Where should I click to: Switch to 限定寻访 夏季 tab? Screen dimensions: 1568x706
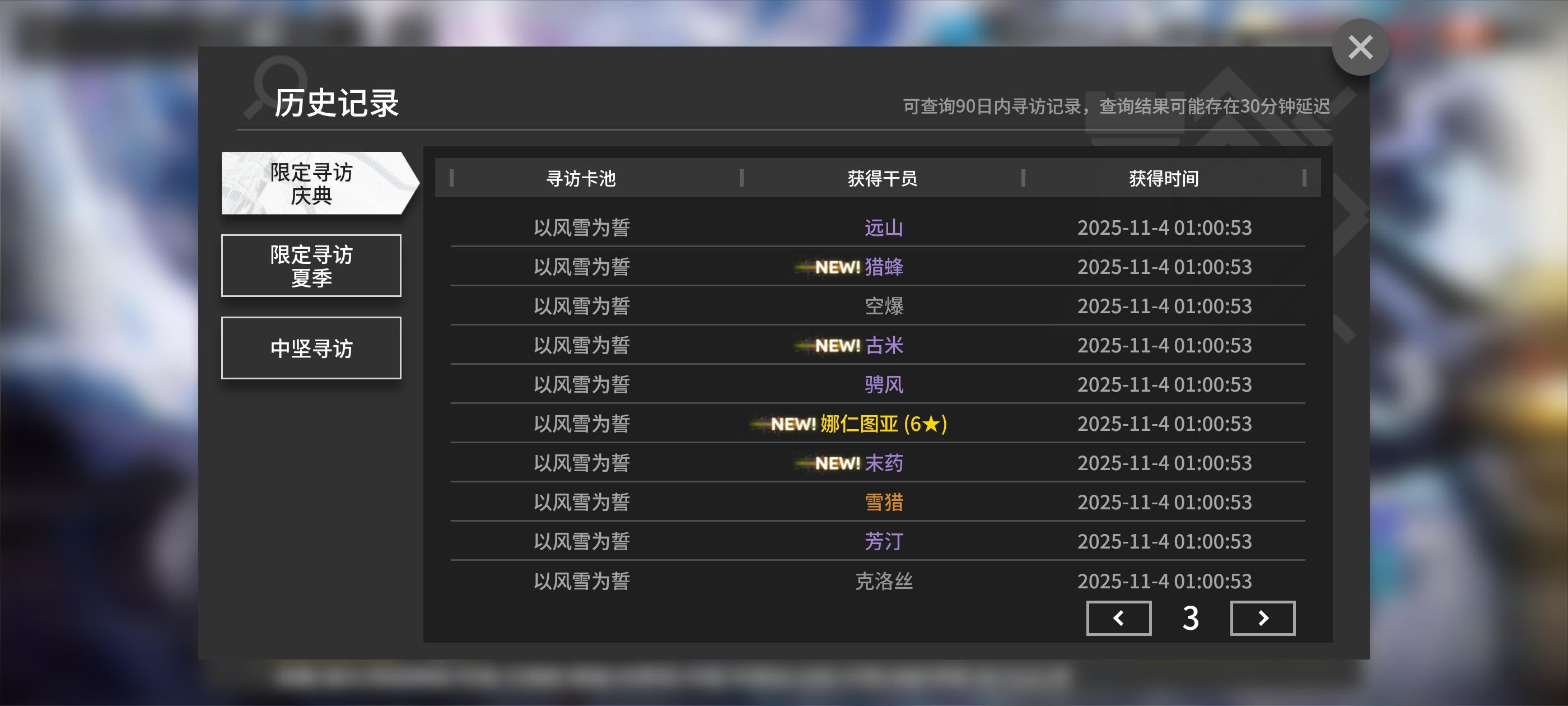click(311, 266)
